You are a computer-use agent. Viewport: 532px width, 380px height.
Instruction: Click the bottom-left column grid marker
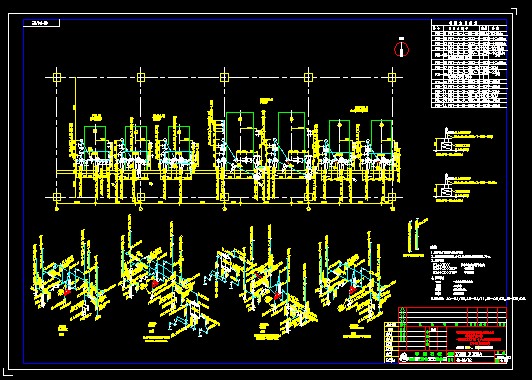tap(57, 197)
